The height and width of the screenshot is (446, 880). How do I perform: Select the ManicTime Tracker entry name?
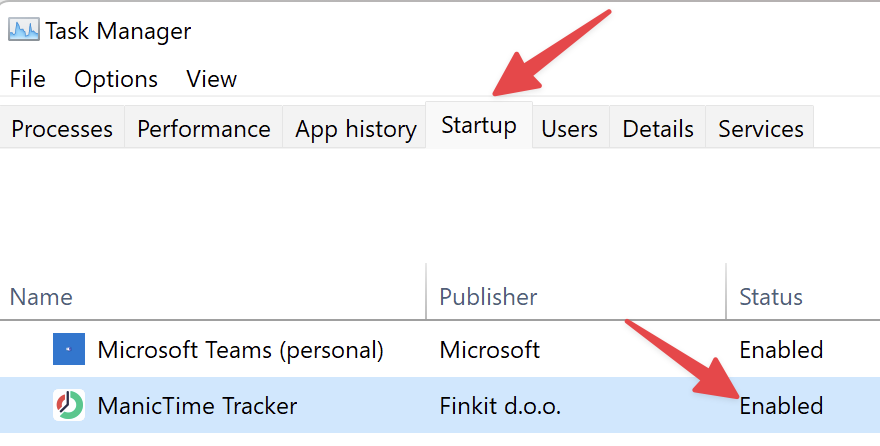pos(197,406)
